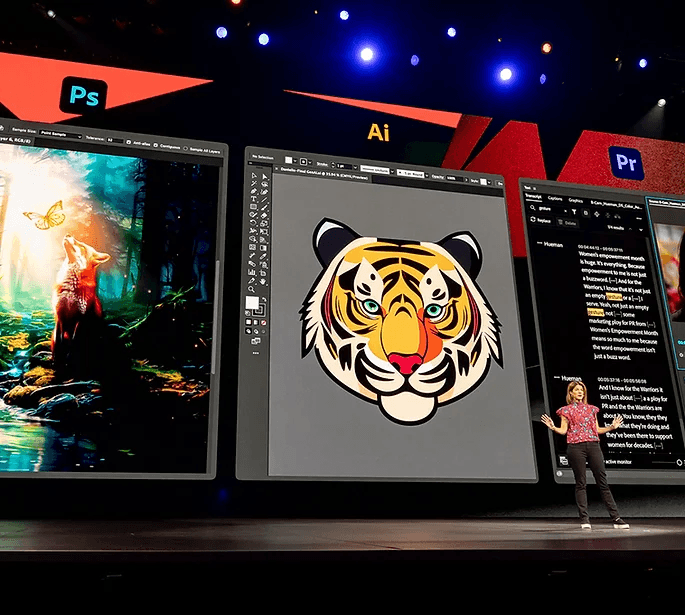Click the 54 results text

(616, 228)
